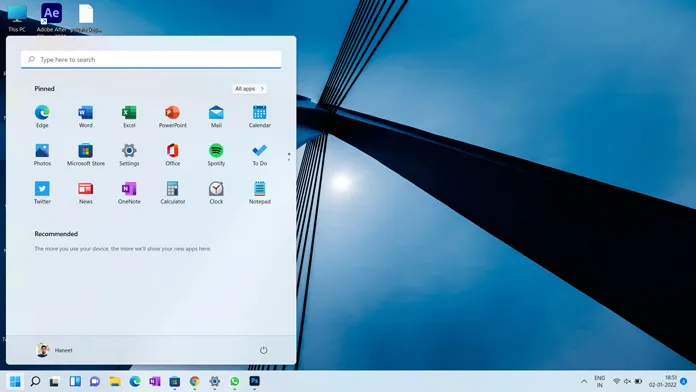696x392 pixels.
Task: Open Spotify
Action: pos(216,155)
